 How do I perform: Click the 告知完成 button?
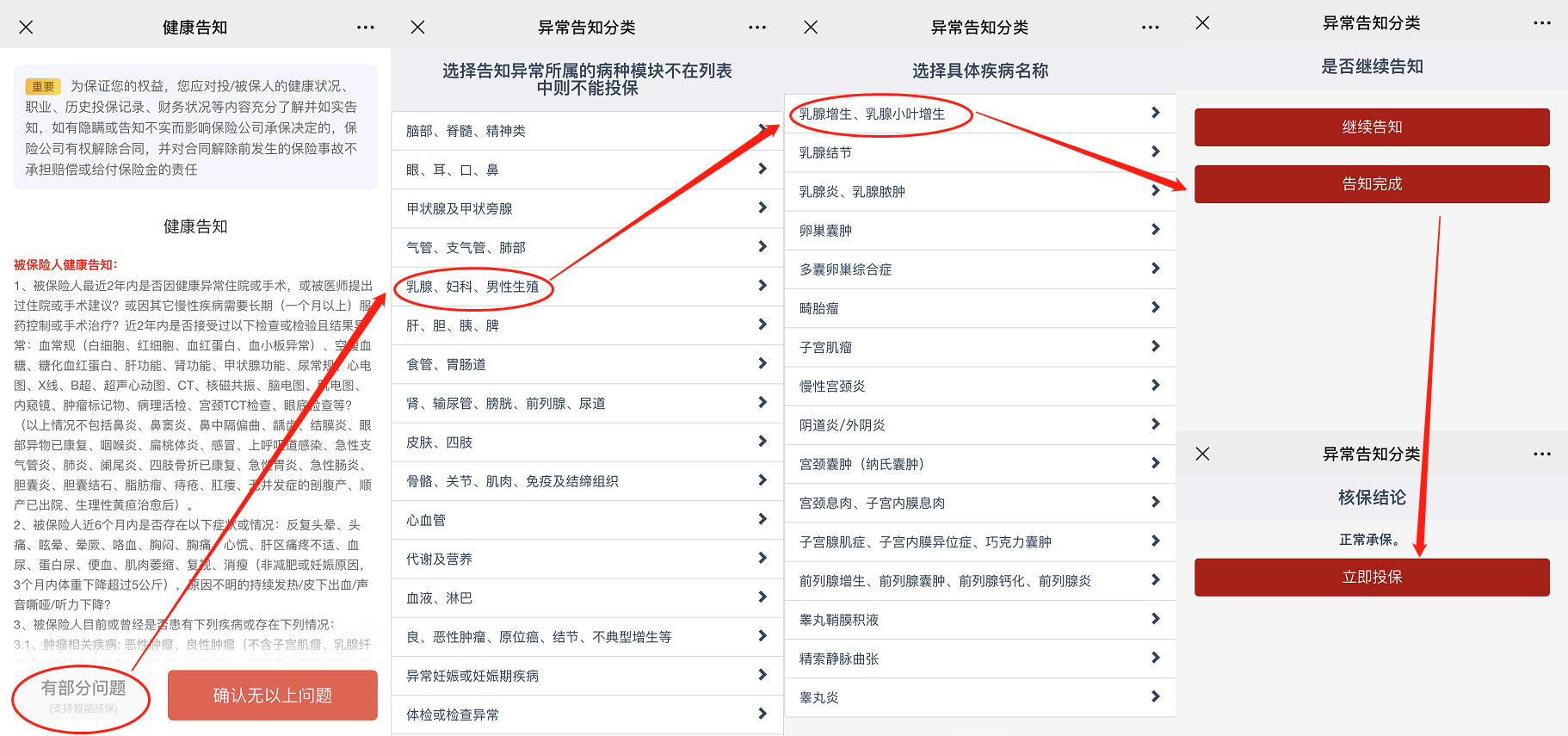click(x=1372, y=184)
